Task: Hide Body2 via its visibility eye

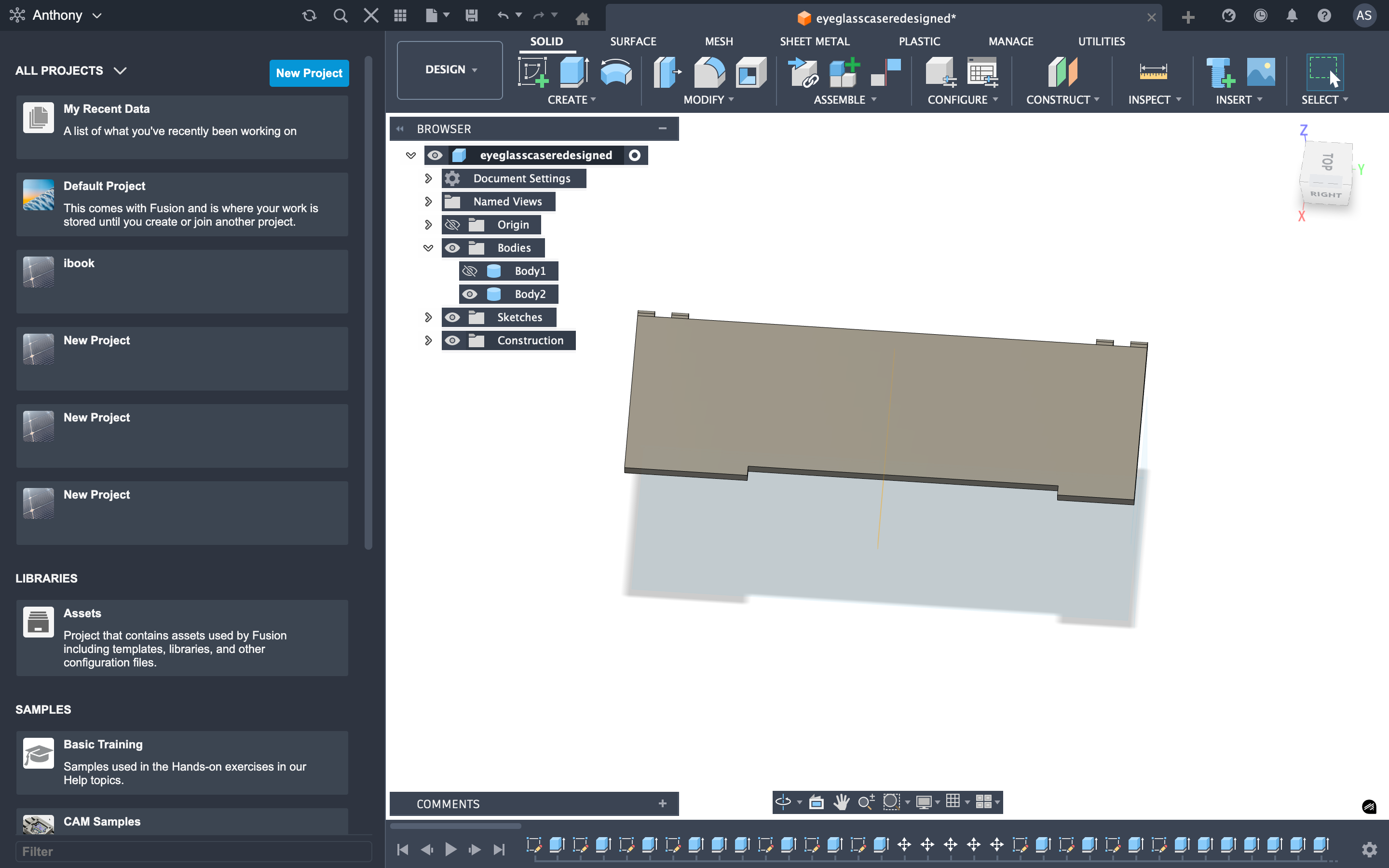Action: pyautogui.click(x=469, y=294)
